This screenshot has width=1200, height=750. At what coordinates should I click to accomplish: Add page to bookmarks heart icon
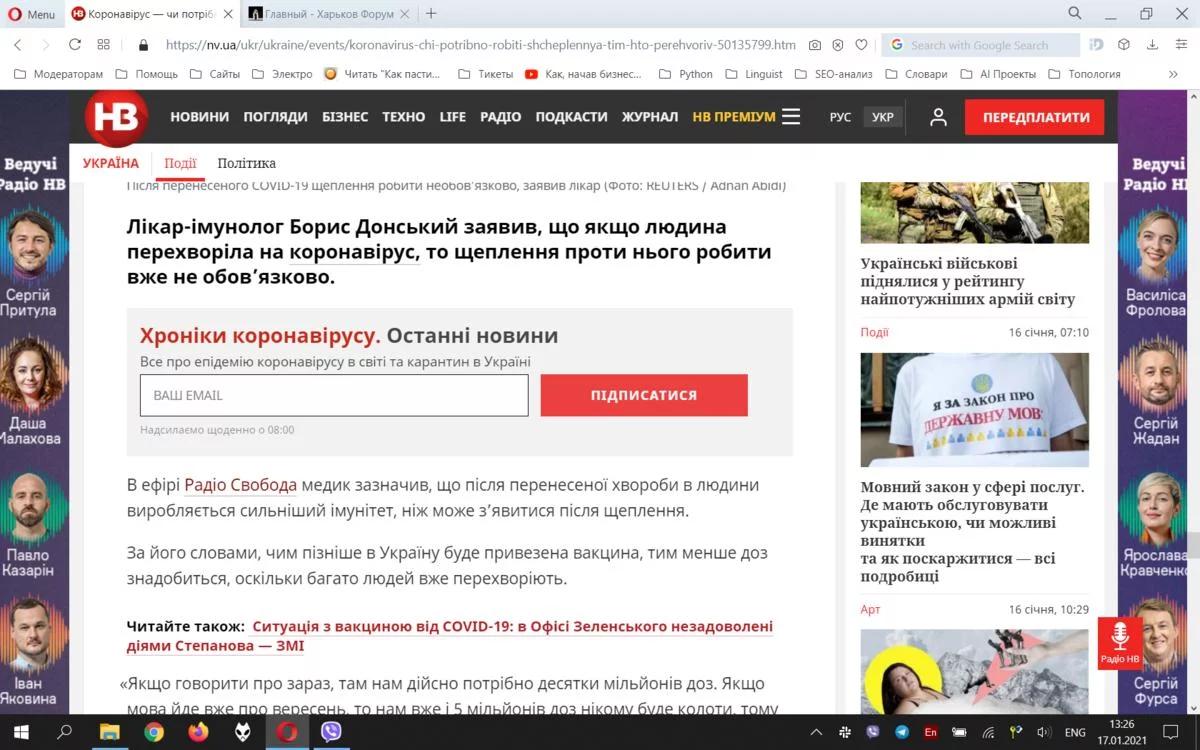pyautogui.click(x=861, y=45)
